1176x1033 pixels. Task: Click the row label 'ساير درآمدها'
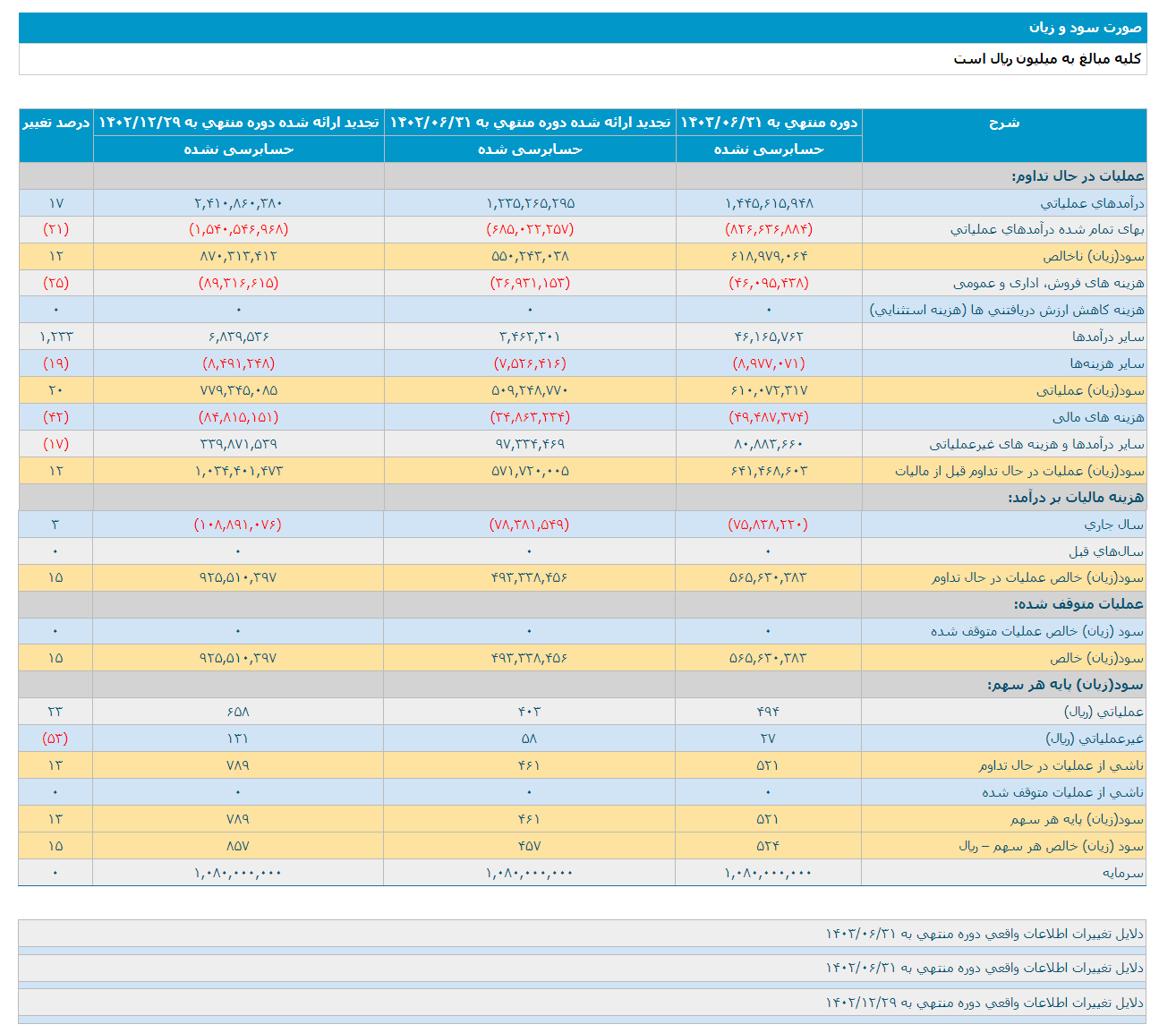point(1109,337)
